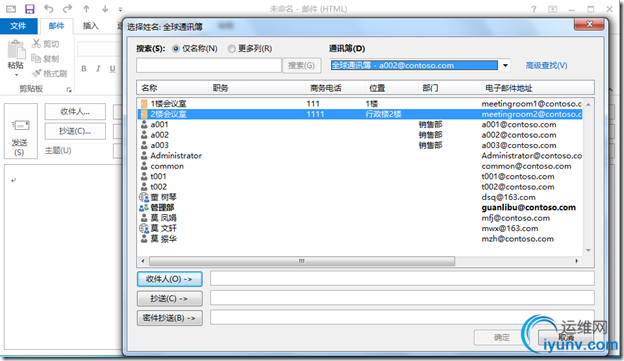Screen dimensions: 624x361
Task: Click the mail window icon at top-left
Action: tap(11, 9)
